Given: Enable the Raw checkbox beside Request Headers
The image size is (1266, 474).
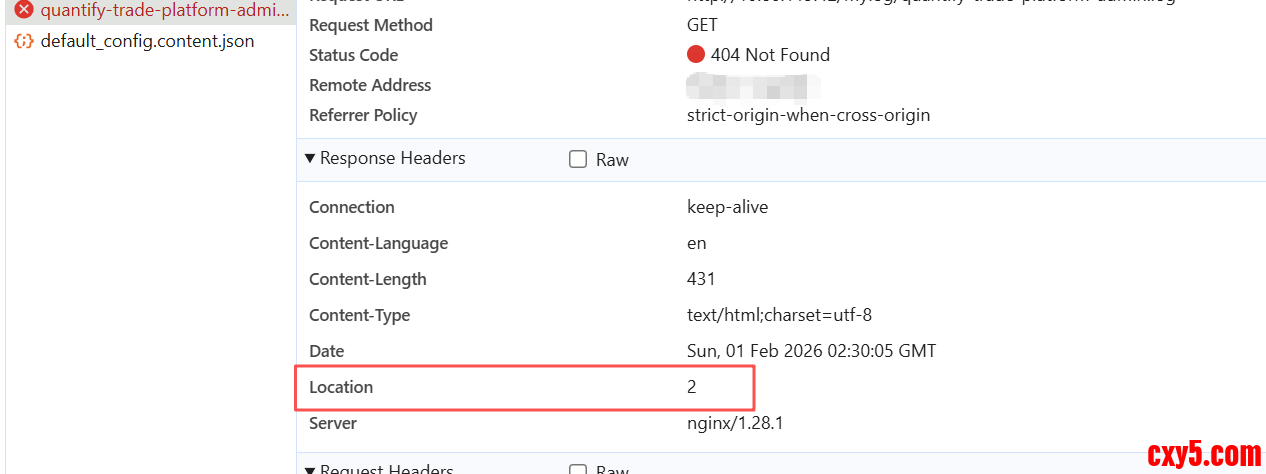Looking at the screenshot, I should (578, 469).
